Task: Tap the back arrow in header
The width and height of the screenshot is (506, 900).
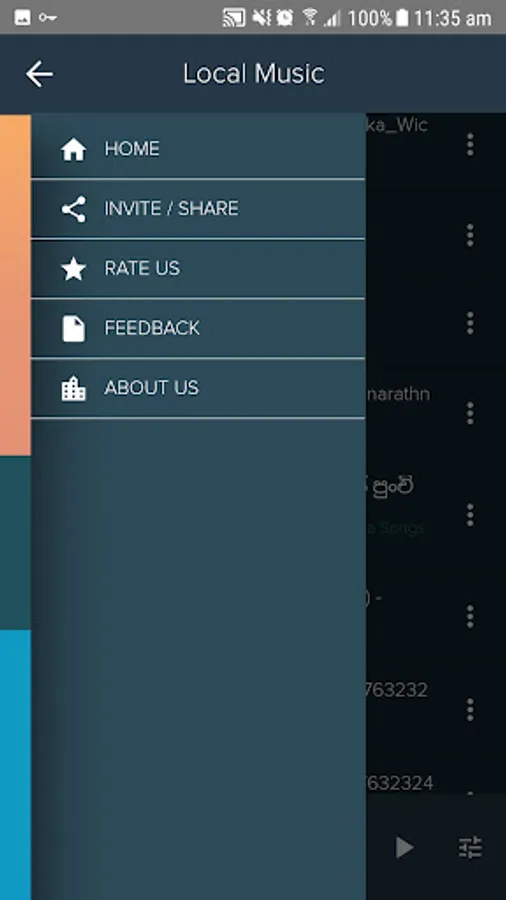Action: tap(39, 74)
